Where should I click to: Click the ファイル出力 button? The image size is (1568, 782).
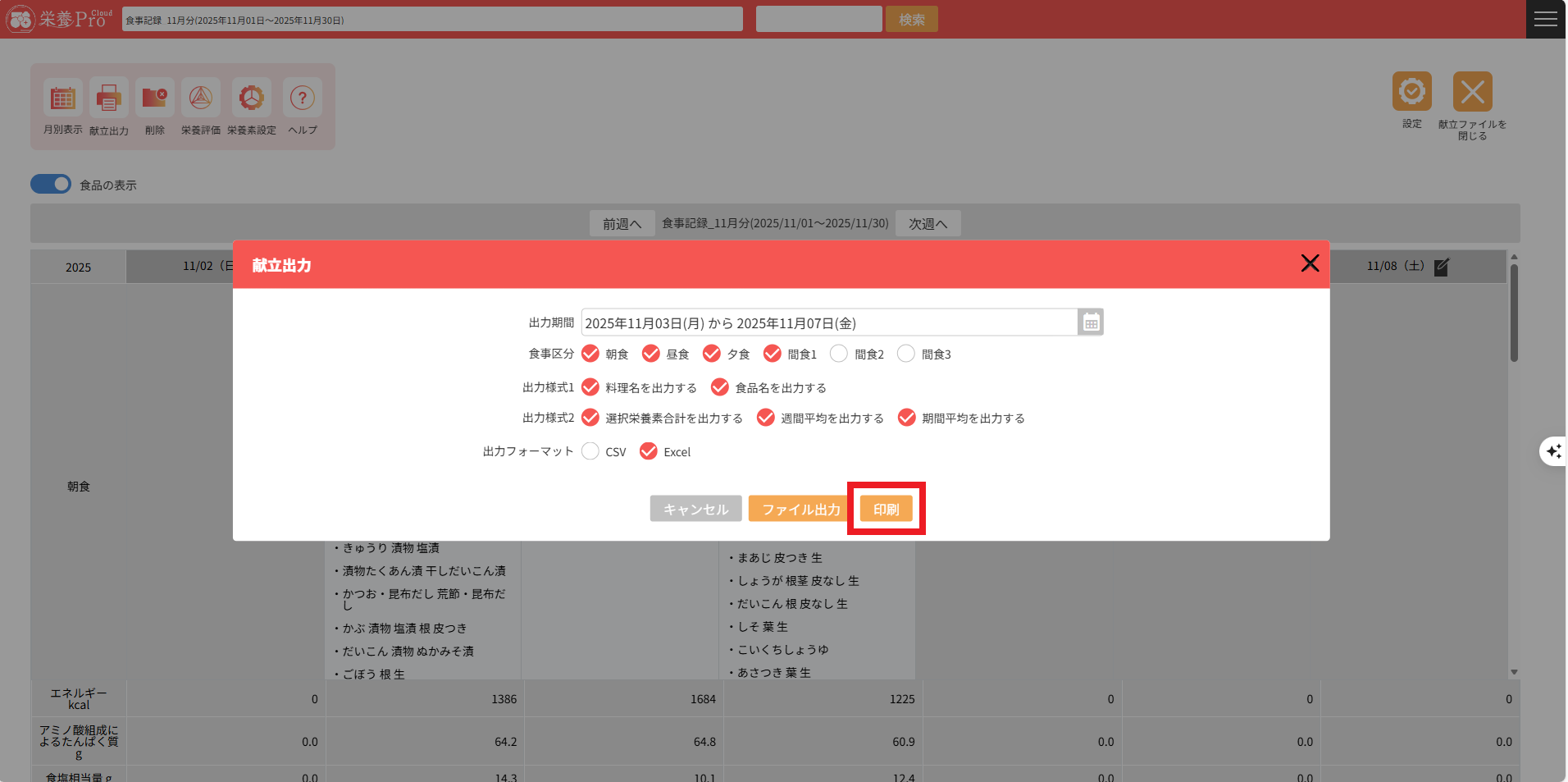(x=800, y=509)
